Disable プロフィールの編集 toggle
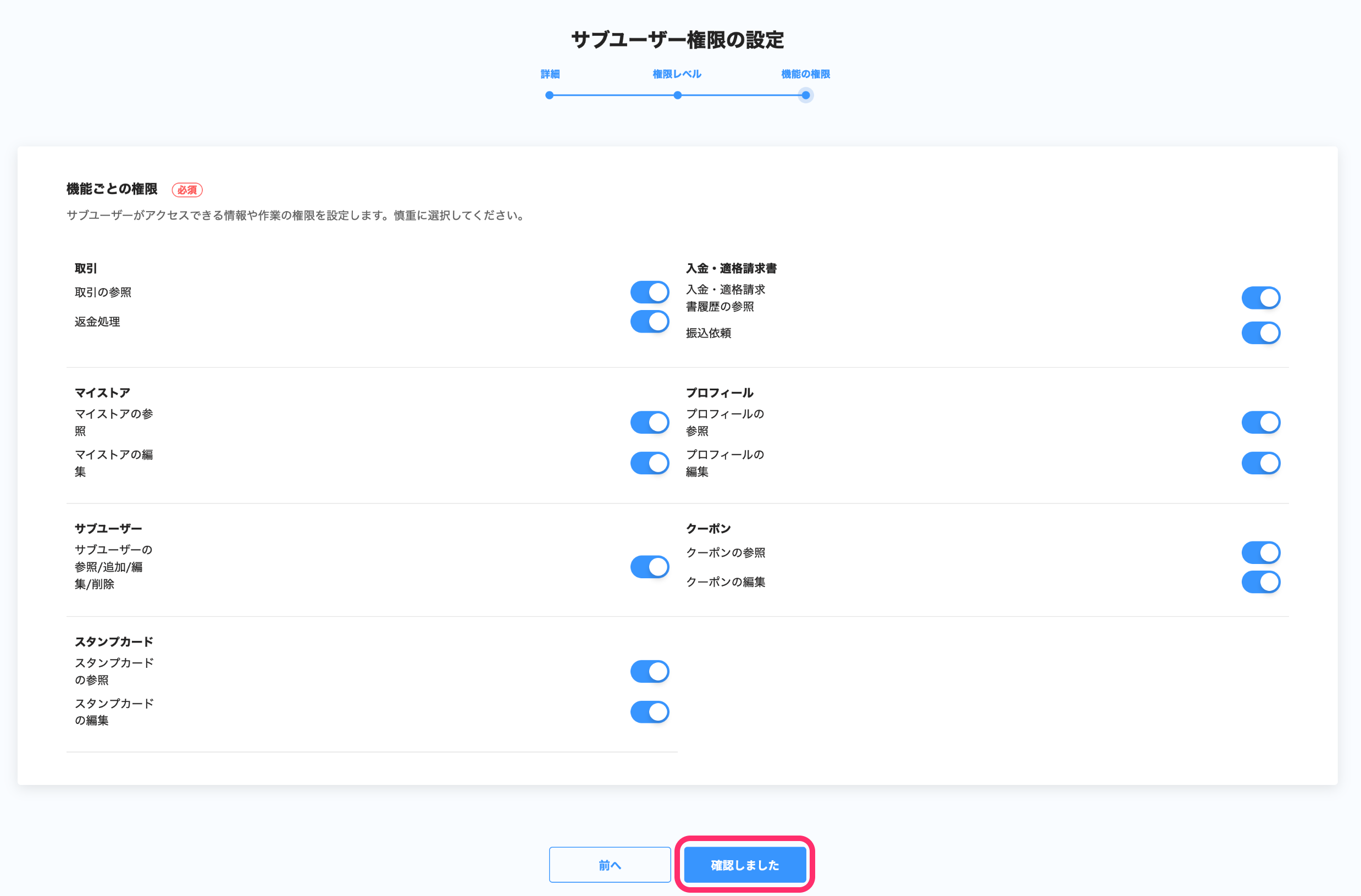 coord(1260,463)
